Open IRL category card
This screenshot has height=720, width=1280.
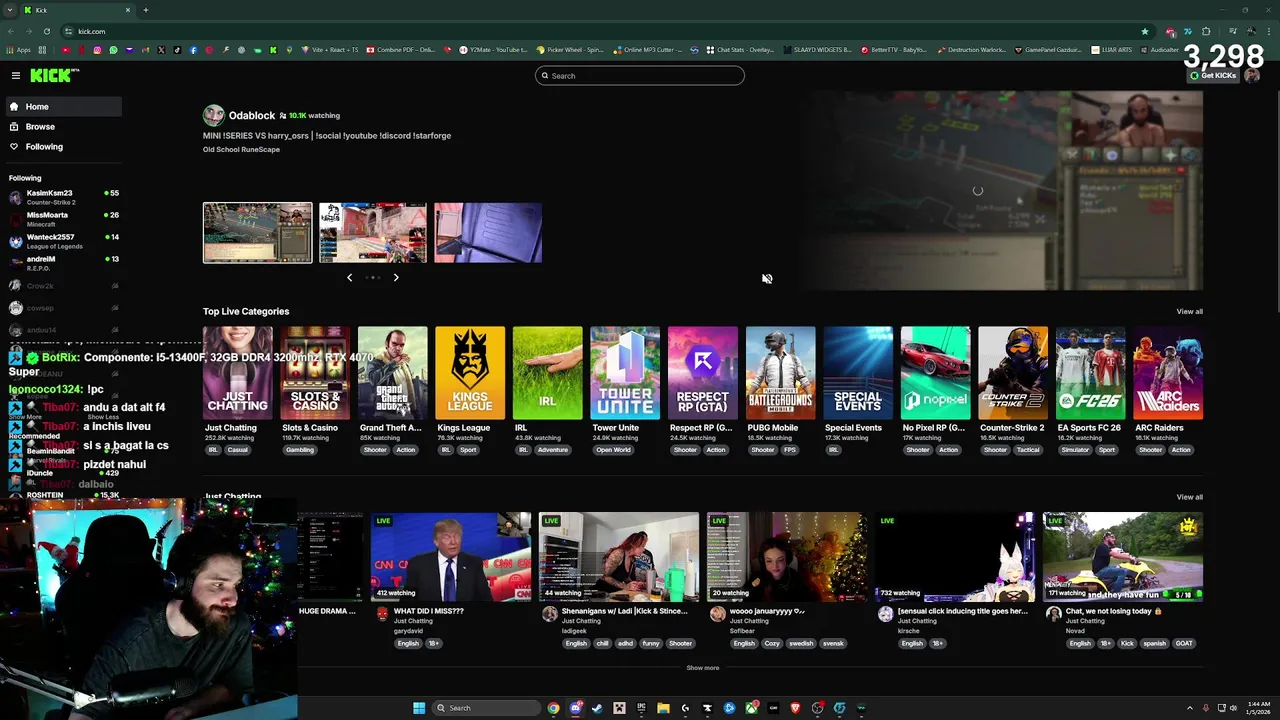548,373
